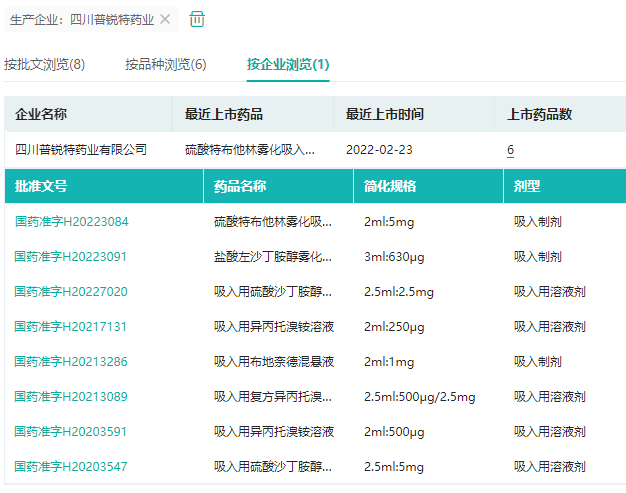626x493 pixels.
Task: Open approval 国药准字H20223084
Action: pyautogui.click(x=72, y=222)
